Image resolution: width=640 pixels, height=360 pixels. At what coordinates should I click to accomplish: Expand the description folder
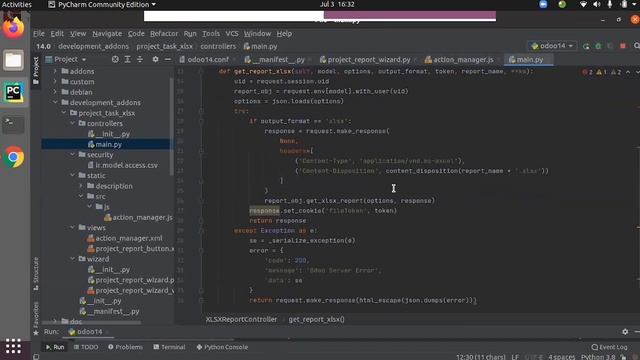point(81,186)
